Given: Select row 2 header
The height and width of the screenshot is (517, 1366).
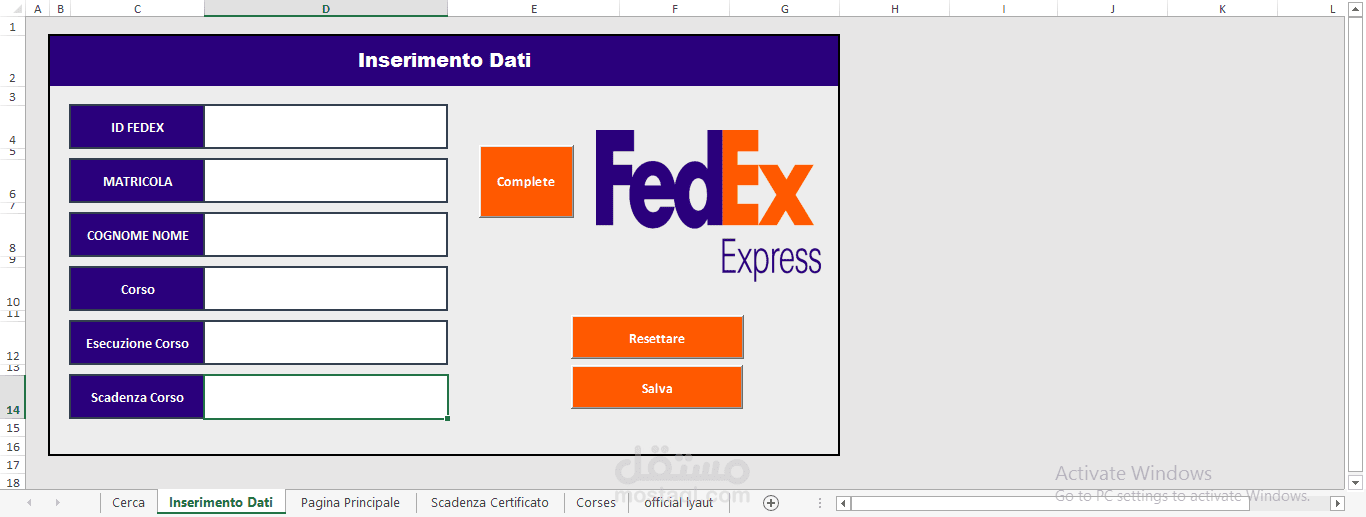Looking at the screenshot, I should click(12, 61).
